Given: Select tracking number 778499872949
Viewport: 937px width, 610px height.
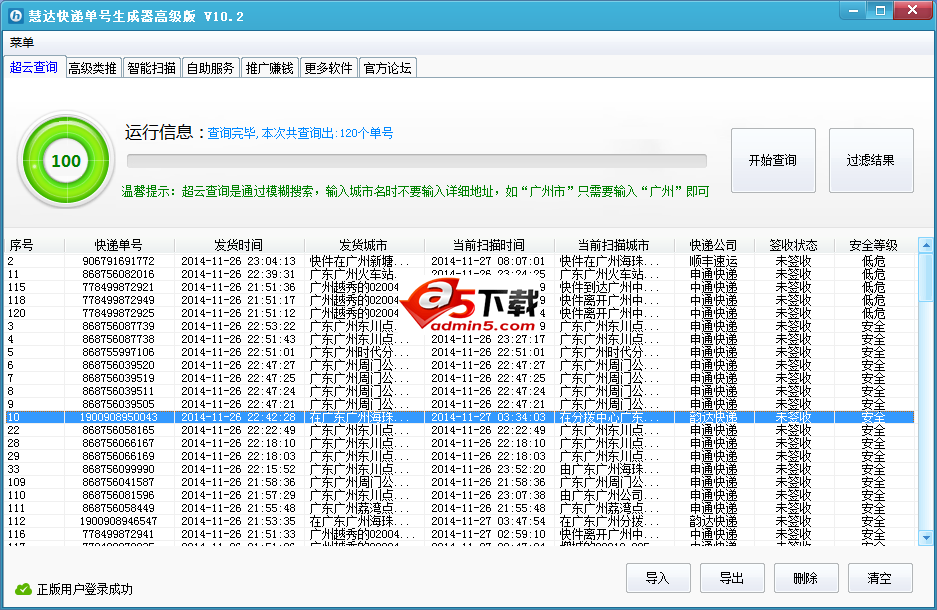Looking at the screenshot, I should click(118, 300).
